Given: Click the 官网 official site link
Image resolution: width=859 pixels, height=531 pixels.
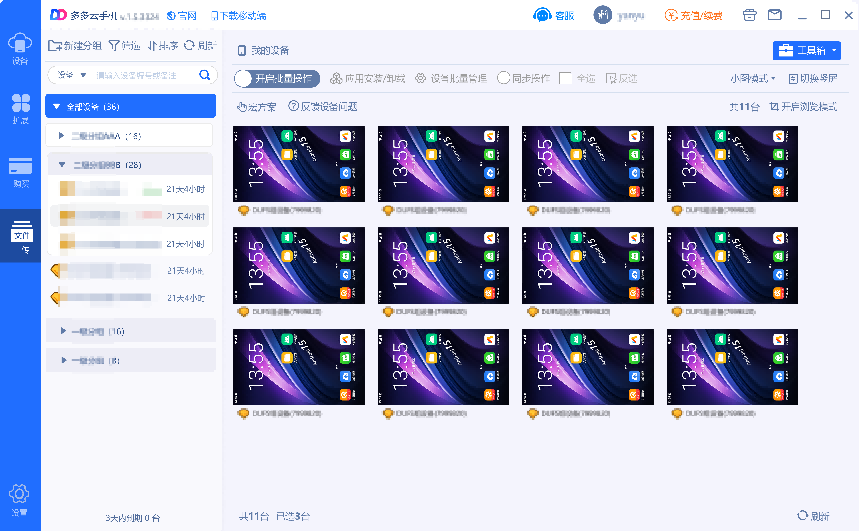Looking at the screenshot, I should 181,16.
